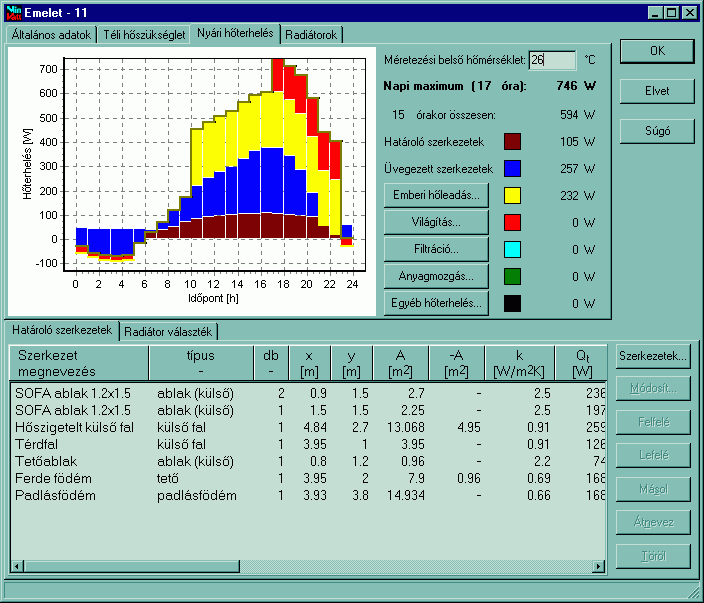
Task: Open the Egyéb hőterhelés button
Action: 436,303
